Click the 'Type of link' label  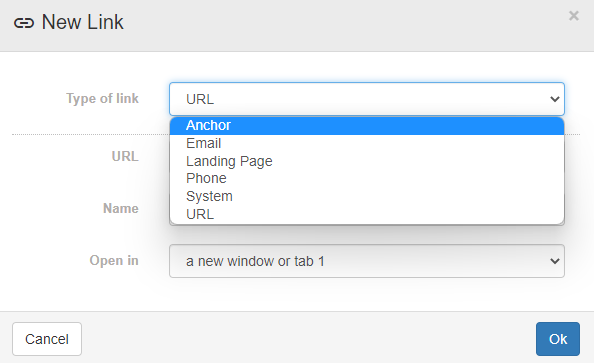(x=102, y=99)
